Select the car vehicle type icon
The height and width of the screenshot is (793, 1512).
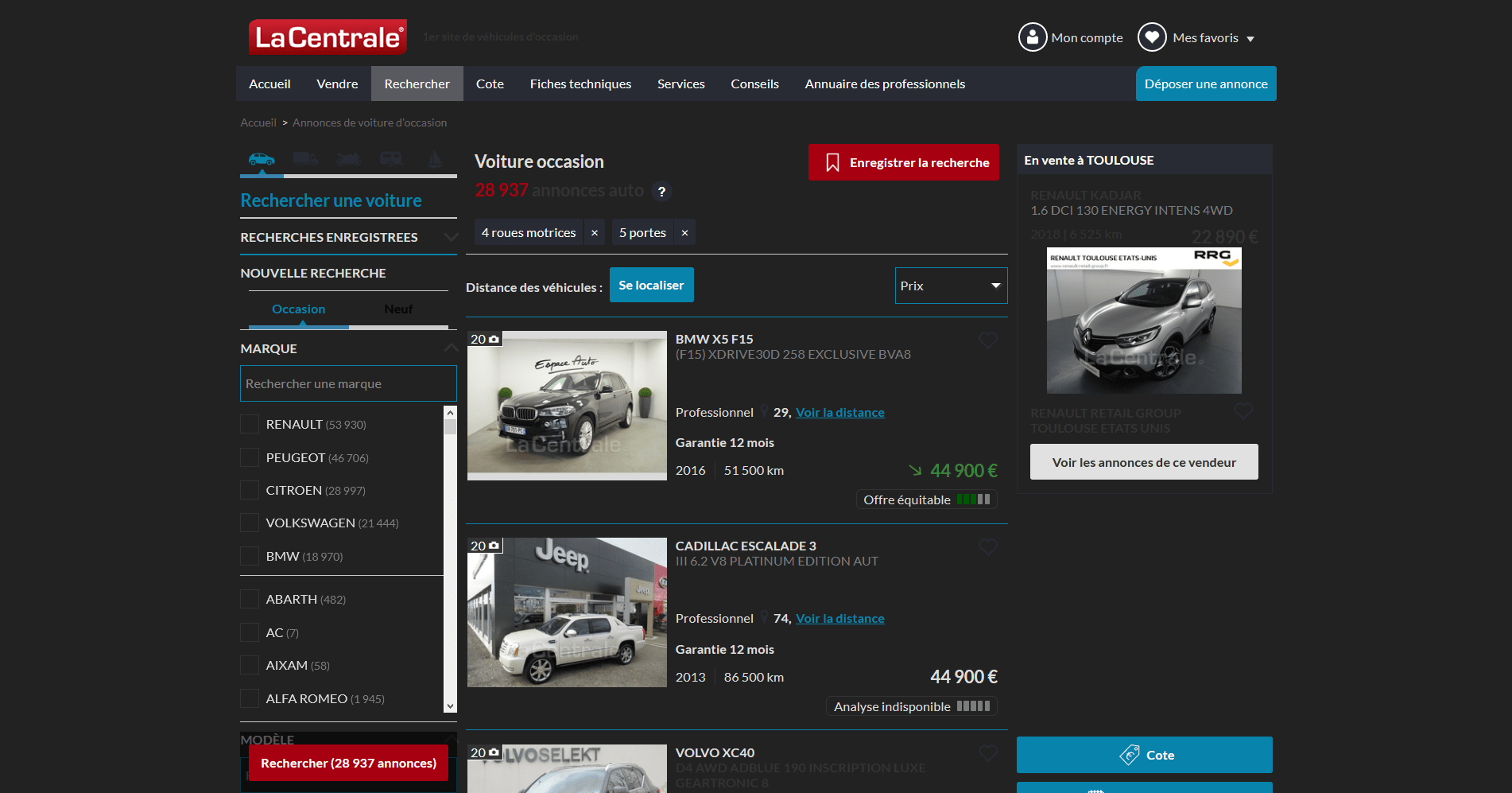pyautogui.click(x=262, y=159)
